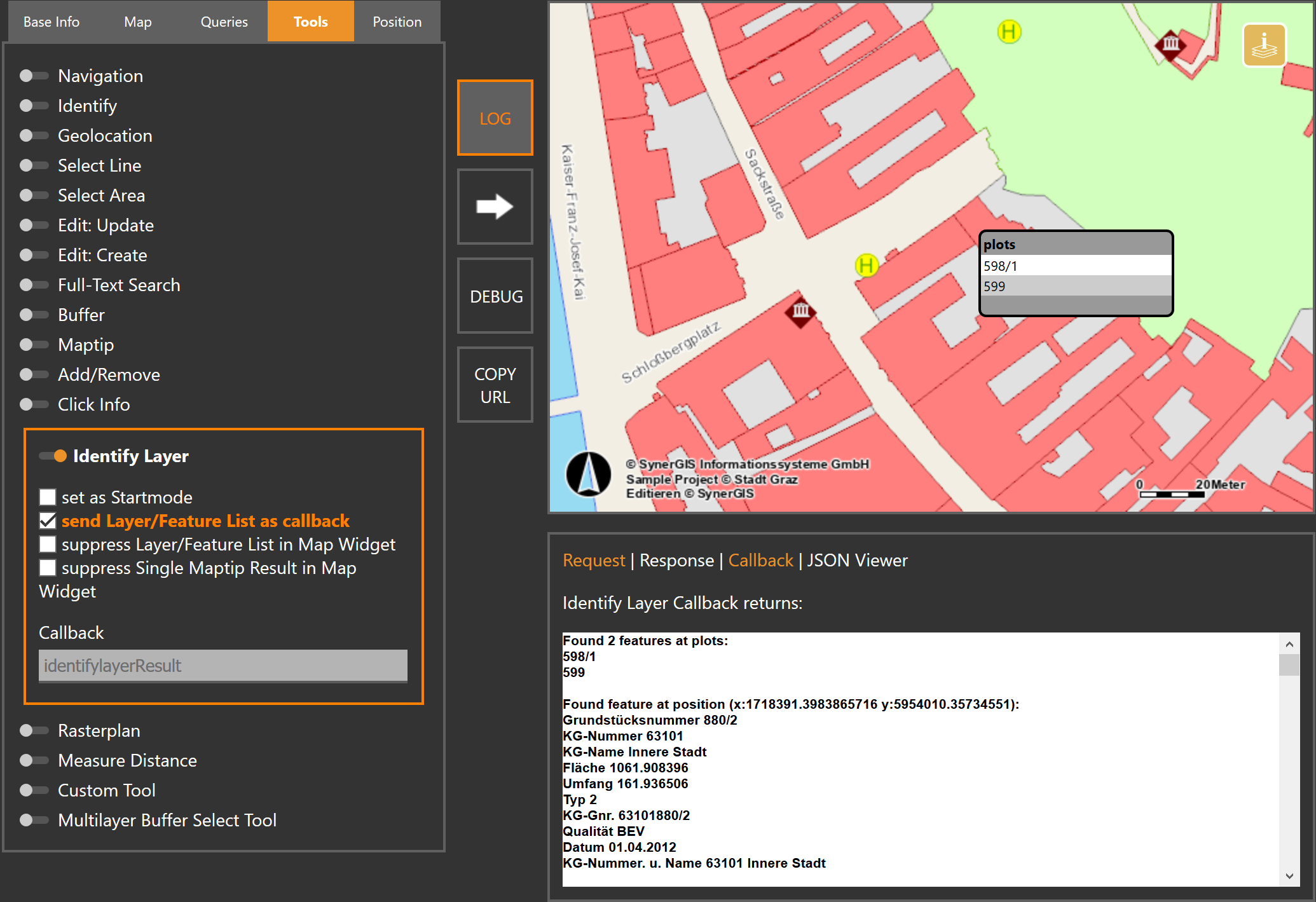Check 'suppress Layer/Feature List in Map Widget'
Viewport: 1316px width, 902px height.
(x=48, y=544)
